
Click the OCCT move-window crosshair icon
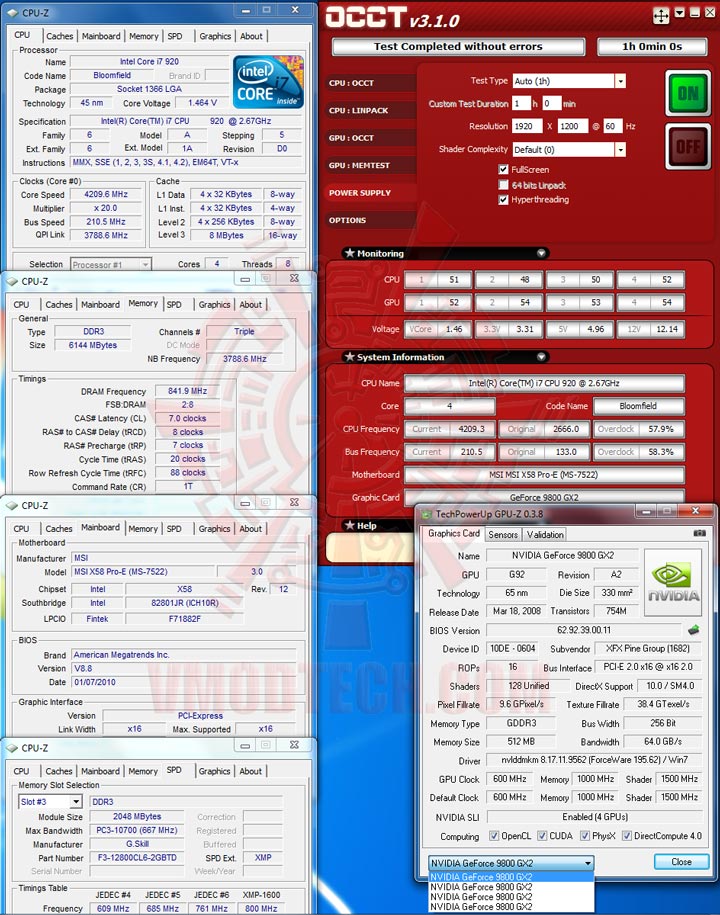(660, 16)
